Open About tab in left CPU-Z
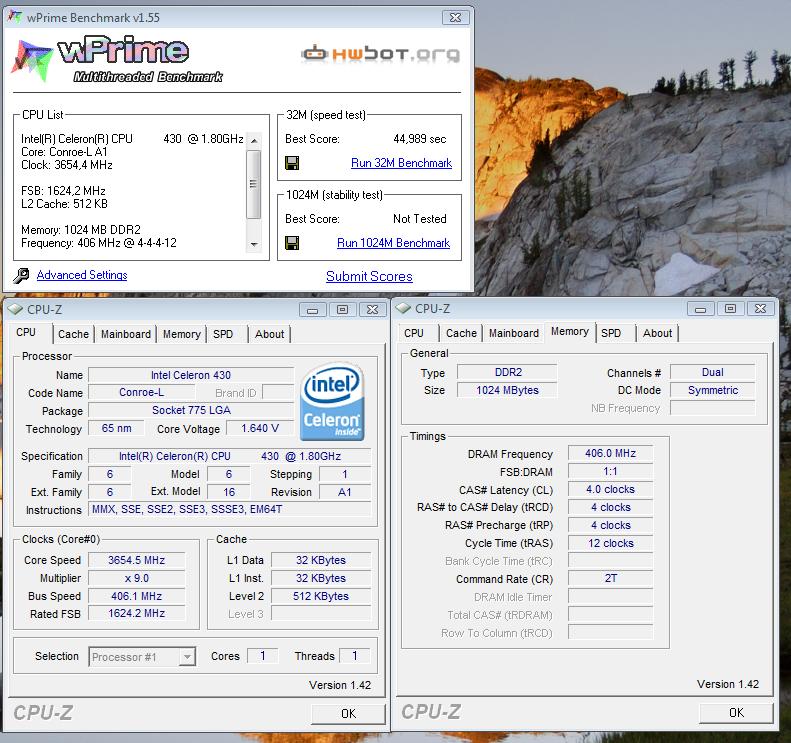The height and width of the screenshot is (743, 791). click(269, 334)
